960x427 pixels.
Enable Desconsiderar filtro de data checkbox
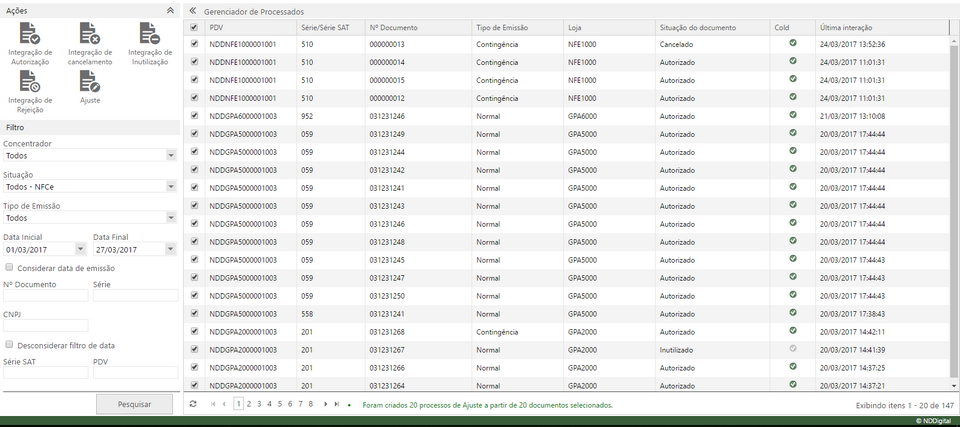click(x=9, y=344)
